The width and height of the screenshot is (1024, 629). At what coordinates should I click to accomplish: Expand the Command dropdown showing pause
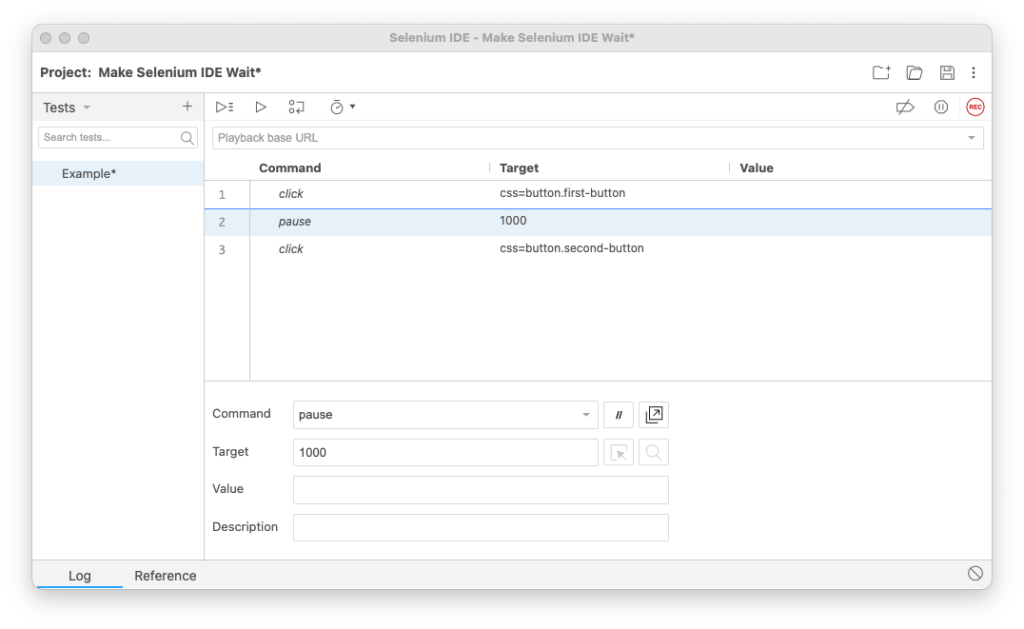point(587,413)
